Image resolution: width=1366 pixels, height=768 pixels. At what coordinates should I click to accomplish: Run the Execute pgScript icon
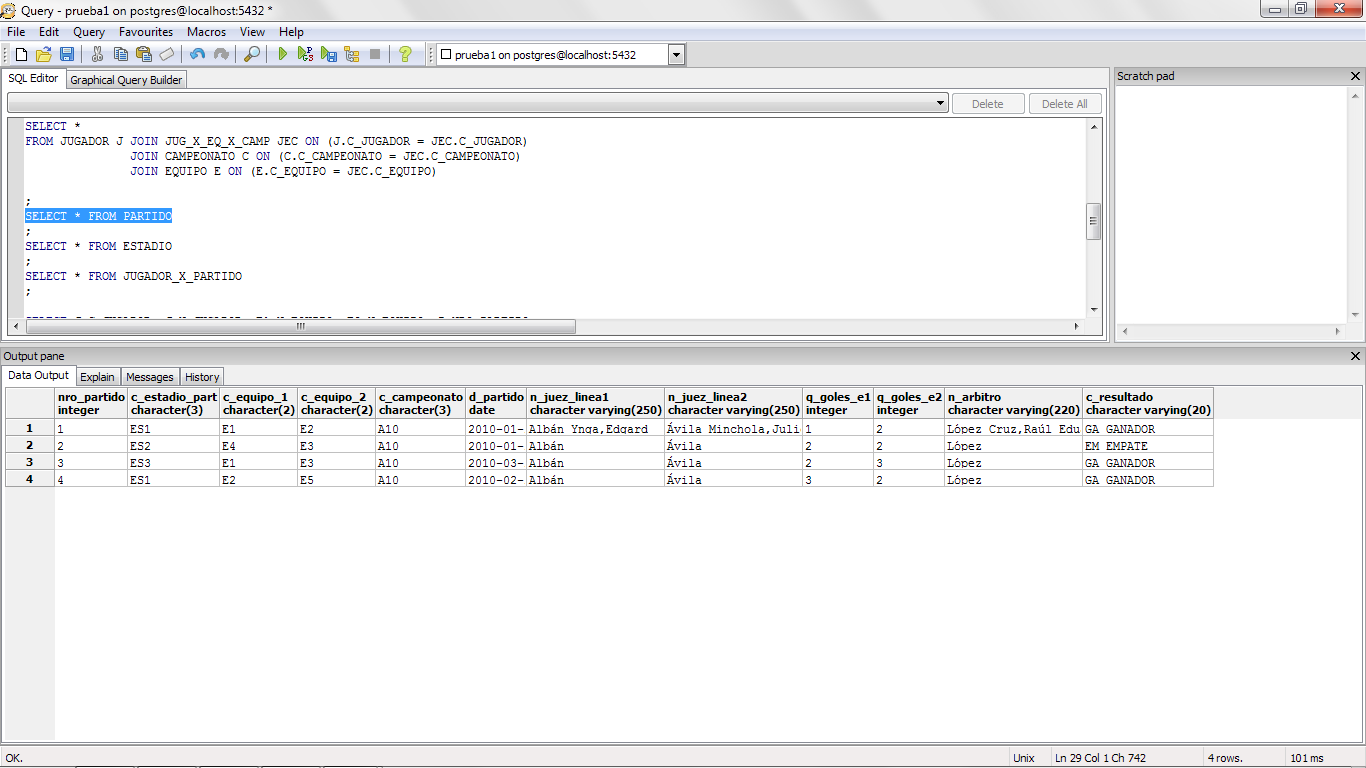pyautogui.click(x=306, y=54)
